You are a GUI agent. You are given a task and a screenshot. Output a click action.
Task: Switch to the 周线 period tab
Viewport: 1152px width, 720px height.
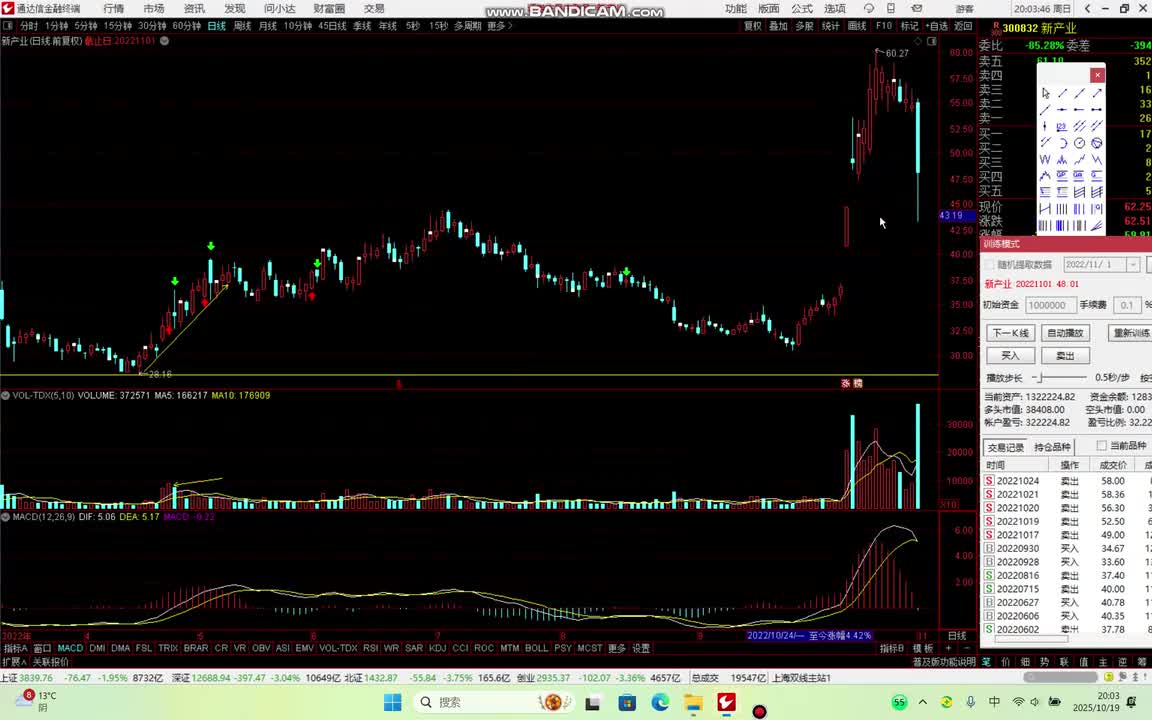(242, 26)
